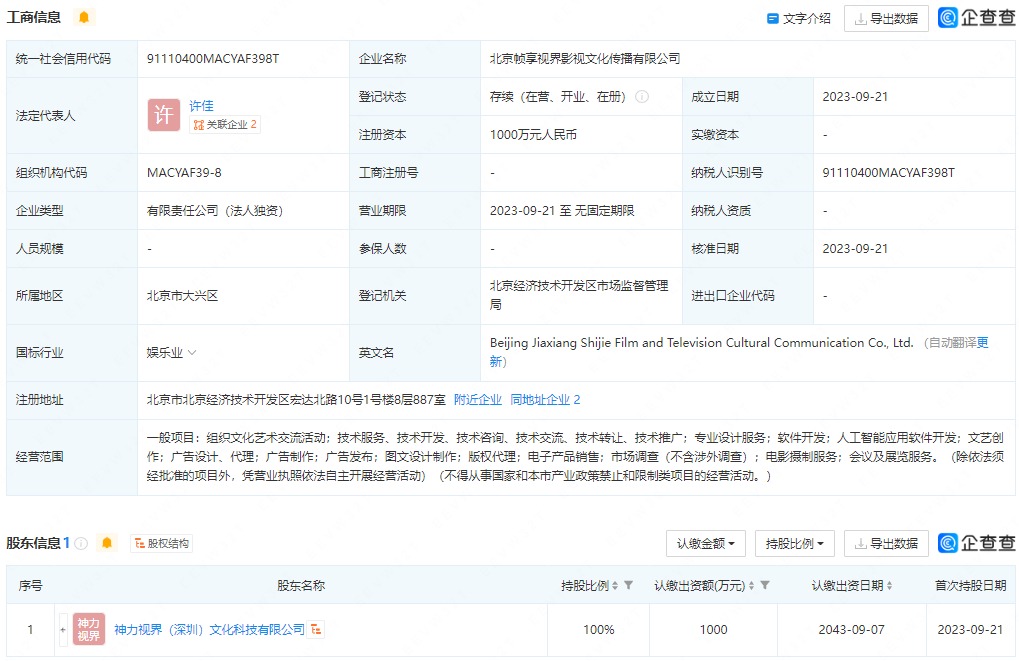Screen dimensions: 1019x661
Task: Export business info with top 导出数据 button
Action: click(886, 18)
